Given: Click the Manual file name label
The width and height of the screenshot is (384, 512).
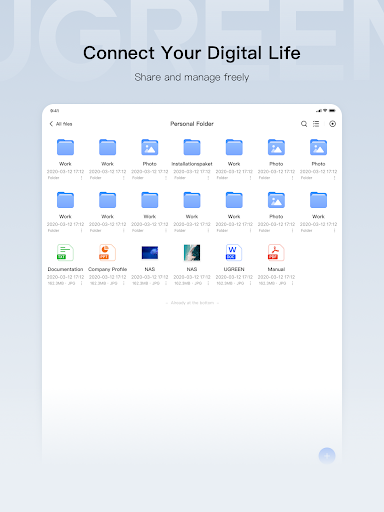Looking at the screenshot, I should [x=276, y=269].
